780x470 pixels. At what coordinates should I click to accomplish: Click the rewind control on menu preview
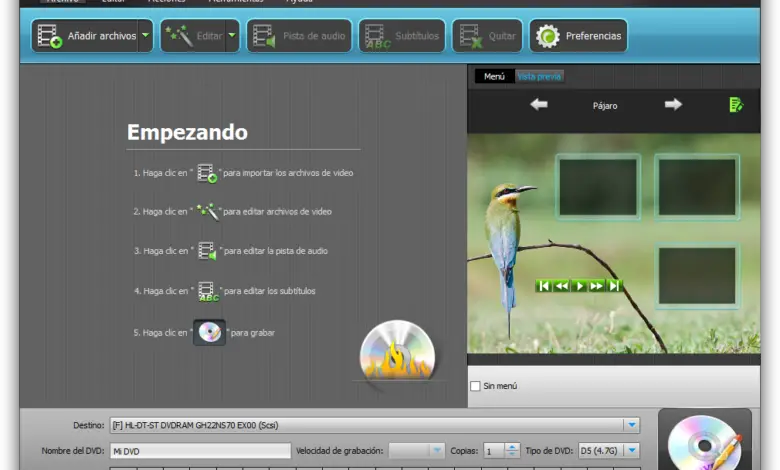562,286
